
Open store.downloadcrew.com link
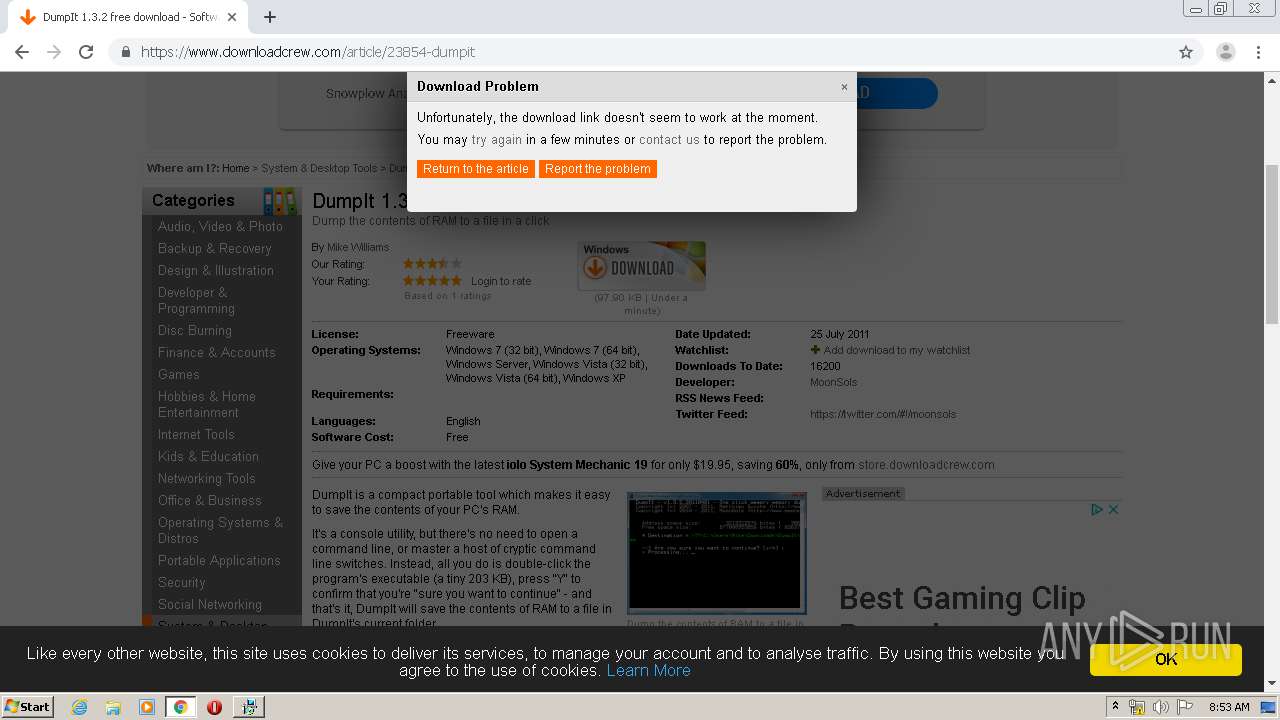[x=926, y=465]
